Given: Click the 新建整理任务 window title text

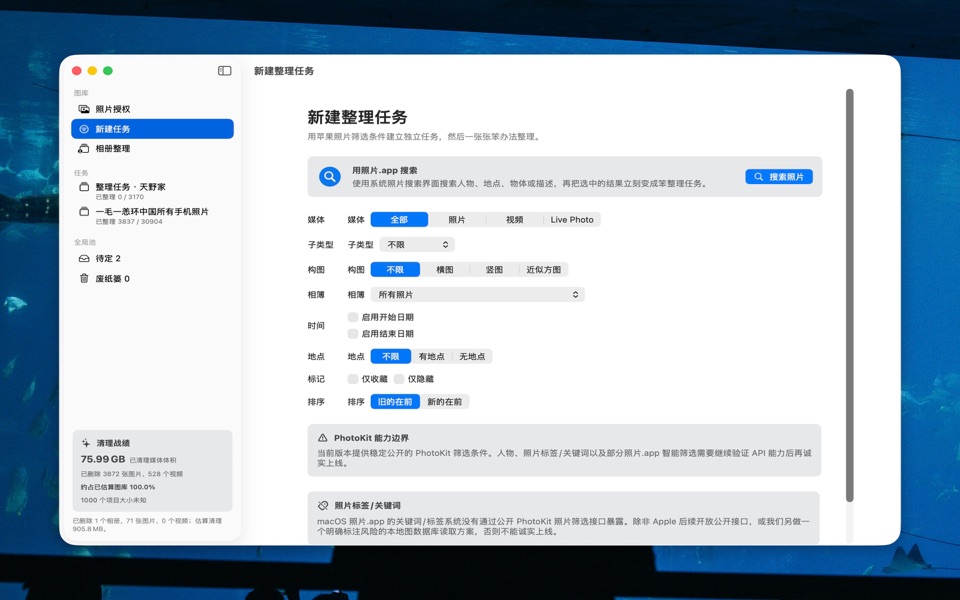Looking at the screenshot, I should (284, 71).
